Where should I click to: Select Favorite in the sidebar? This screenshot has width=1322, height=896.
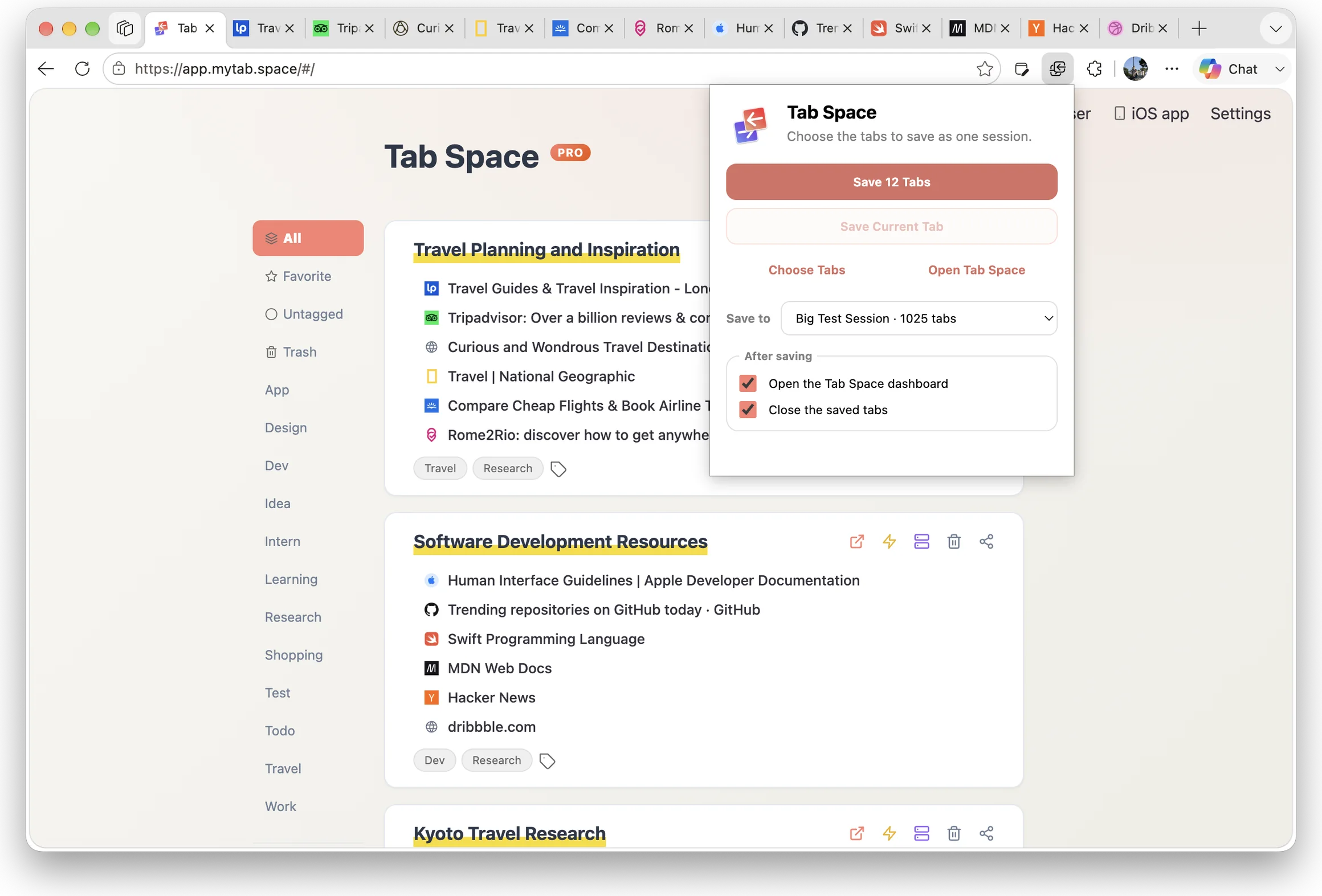298,276
